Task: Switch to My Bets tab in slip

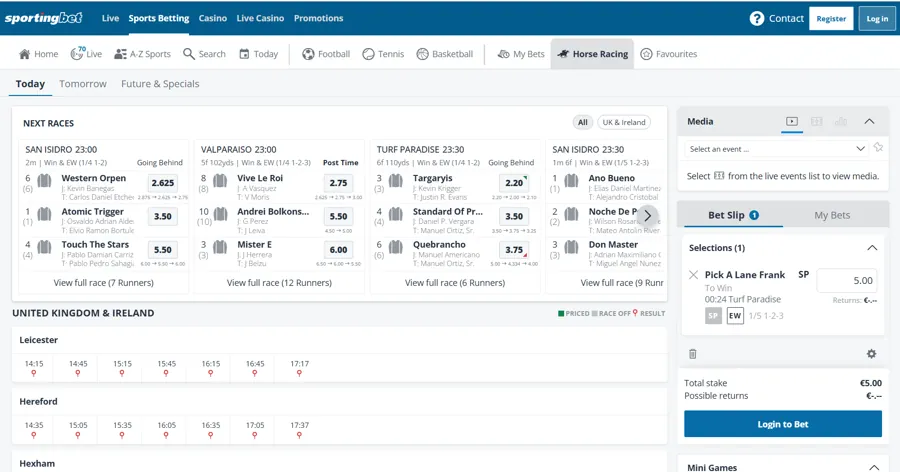Action: click(832, 215)
